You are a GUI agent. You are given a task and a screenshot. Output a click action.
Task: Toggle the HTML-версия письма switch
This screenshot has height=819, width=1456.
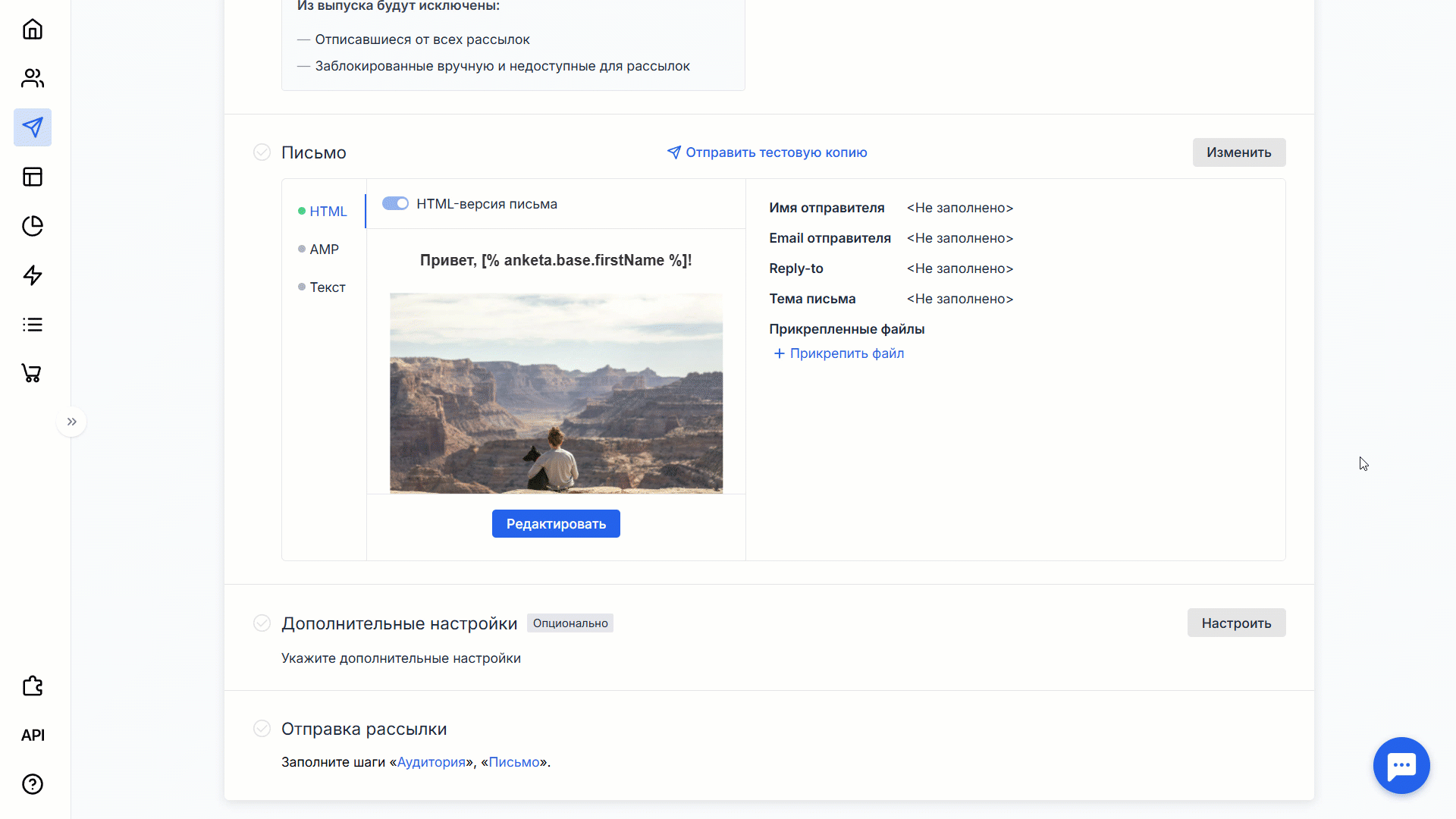pyautogui.click(x=395, y=203)
